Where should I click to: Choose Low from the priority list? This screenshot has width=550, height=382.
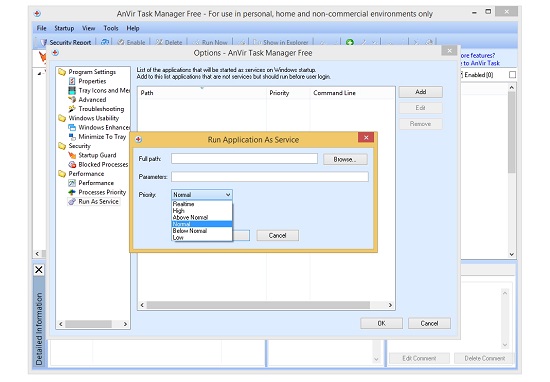[x=202, y=237]
